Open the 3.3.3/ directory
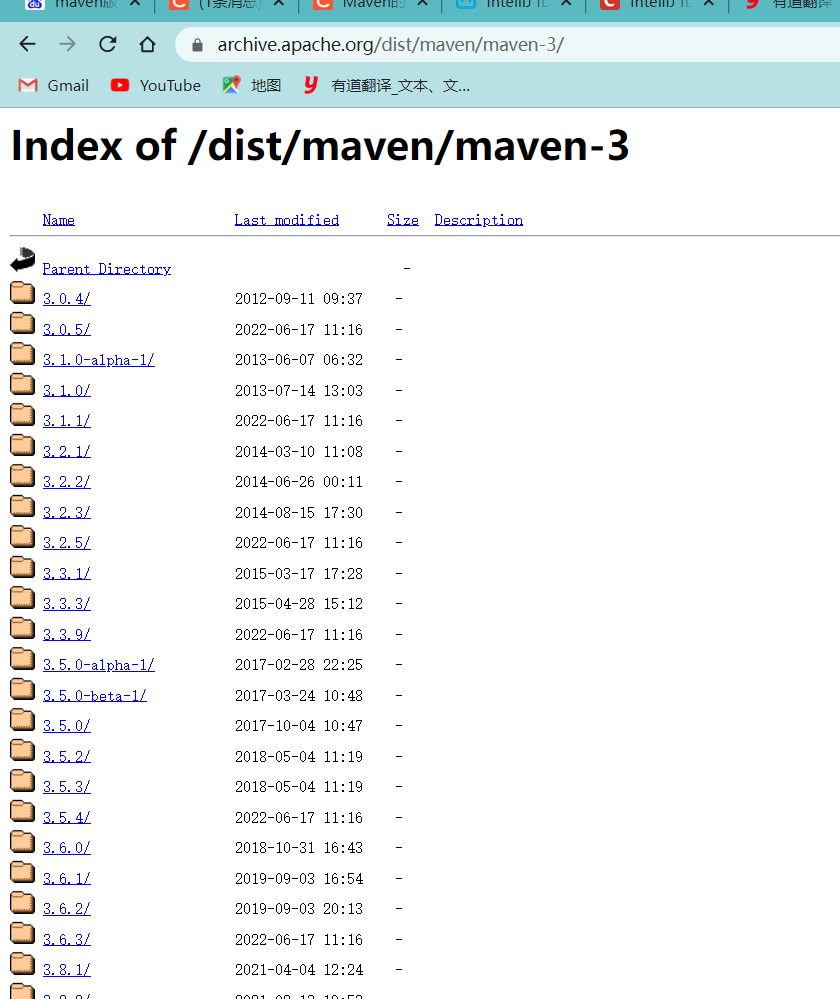Image resolution: width=840 pixels, height=999 pixels. point(67,604)
